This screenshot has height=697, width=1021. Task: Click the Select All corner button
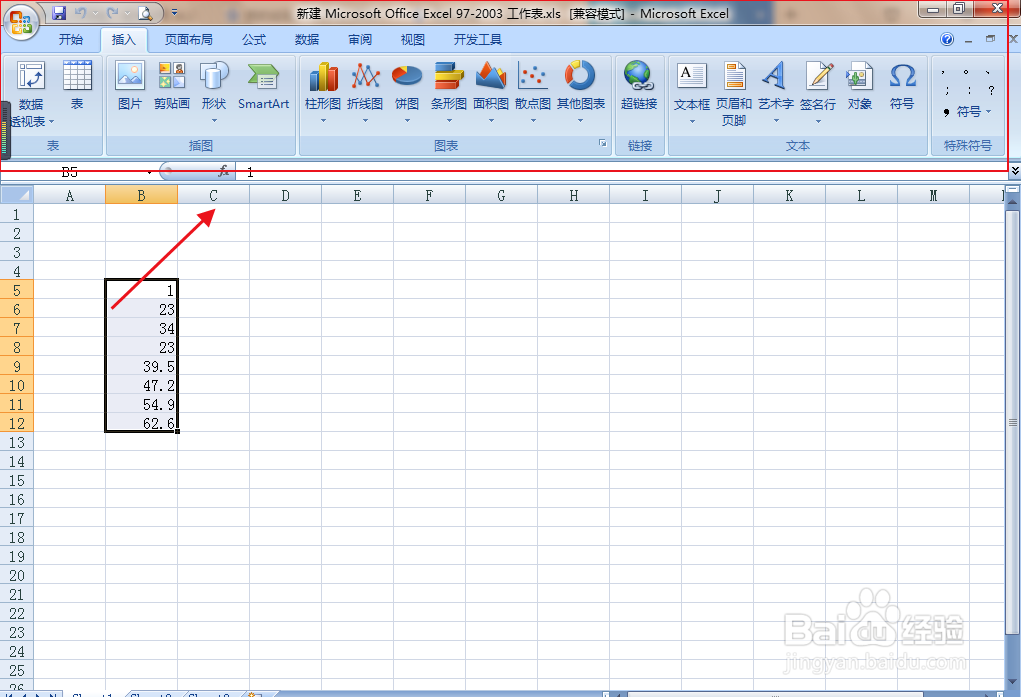16,195
